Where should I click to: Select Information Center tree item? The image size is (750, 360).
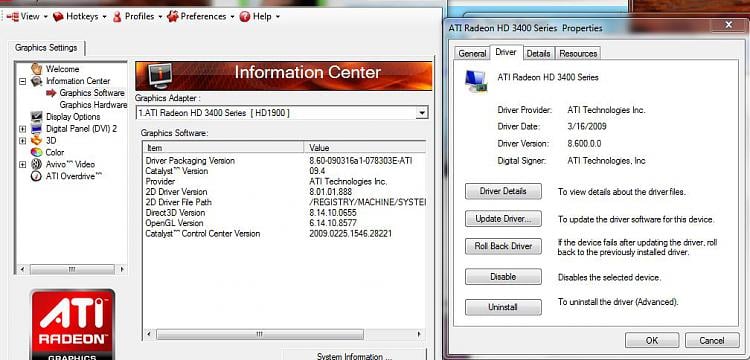[78, 81]
